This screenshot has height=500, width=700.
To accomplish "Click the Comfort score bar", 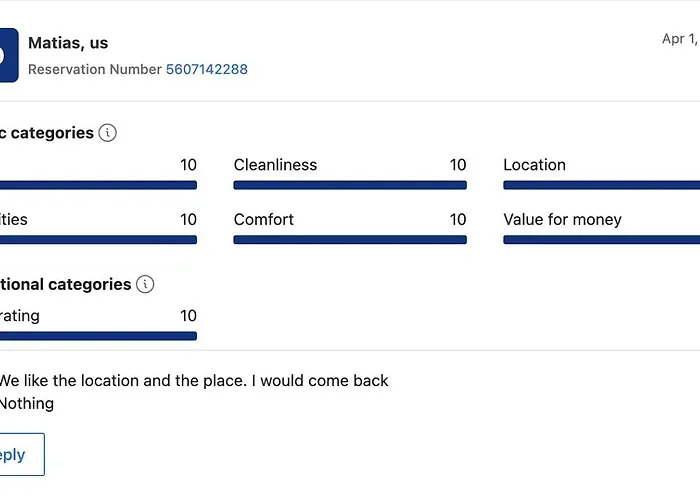I will 350,240.
